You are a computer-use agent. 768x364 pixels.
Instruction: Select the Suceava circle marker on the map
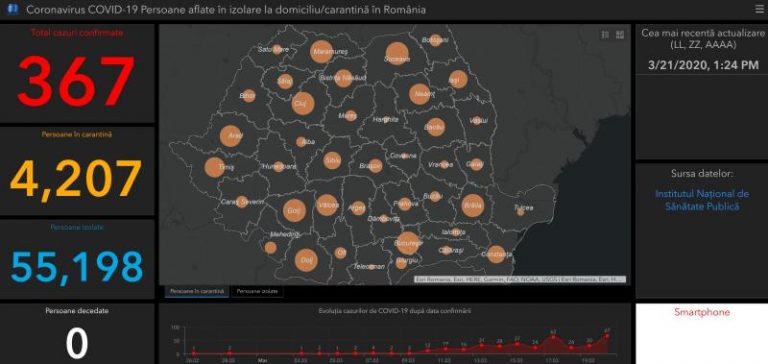click(x=397, y=54)
